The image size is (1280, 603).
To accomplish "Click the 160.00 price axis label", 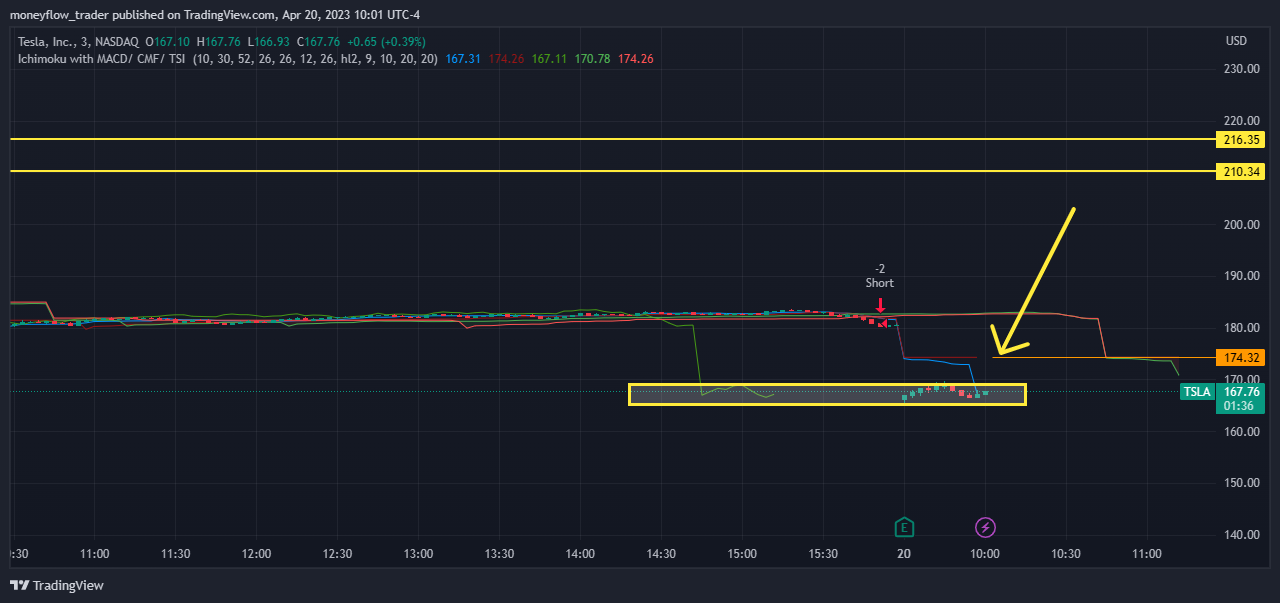I will coord(1240,432).
